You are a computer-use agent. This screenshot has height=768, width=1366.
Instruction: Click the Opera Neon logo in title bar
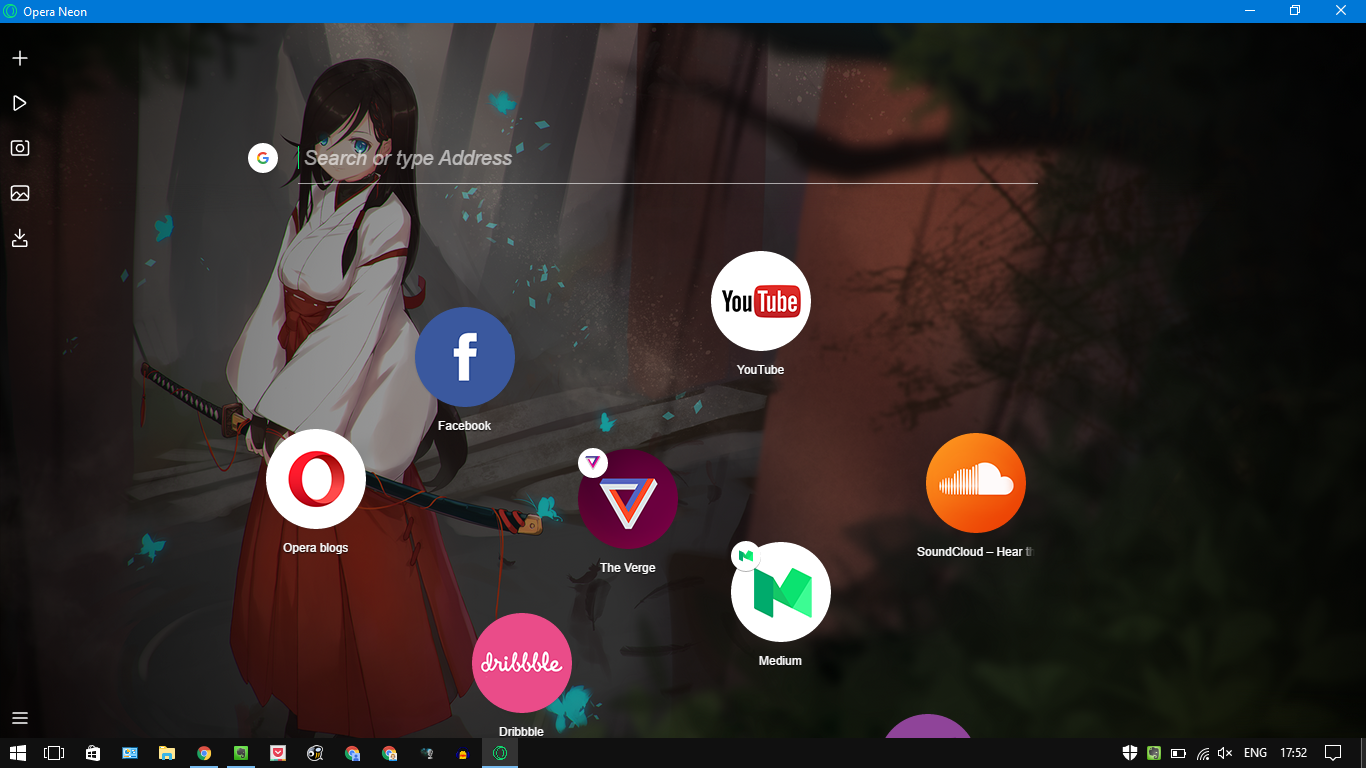(11, 11)
